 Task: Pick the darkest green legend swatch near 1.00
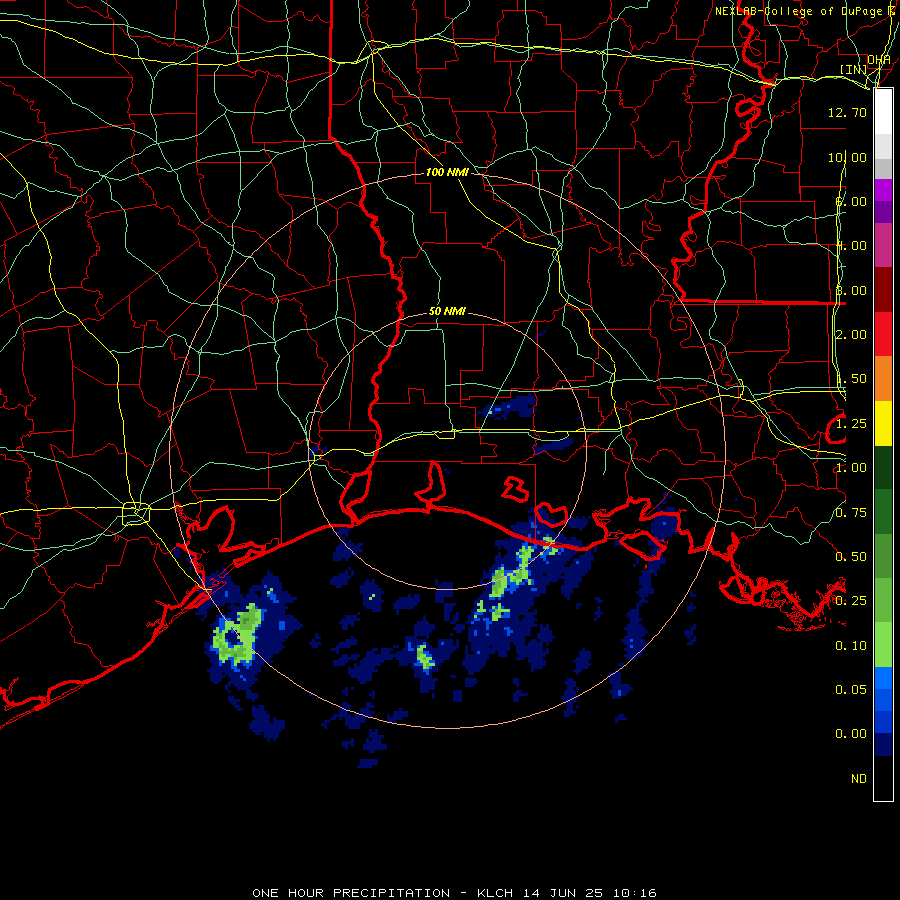click(883, 467)
